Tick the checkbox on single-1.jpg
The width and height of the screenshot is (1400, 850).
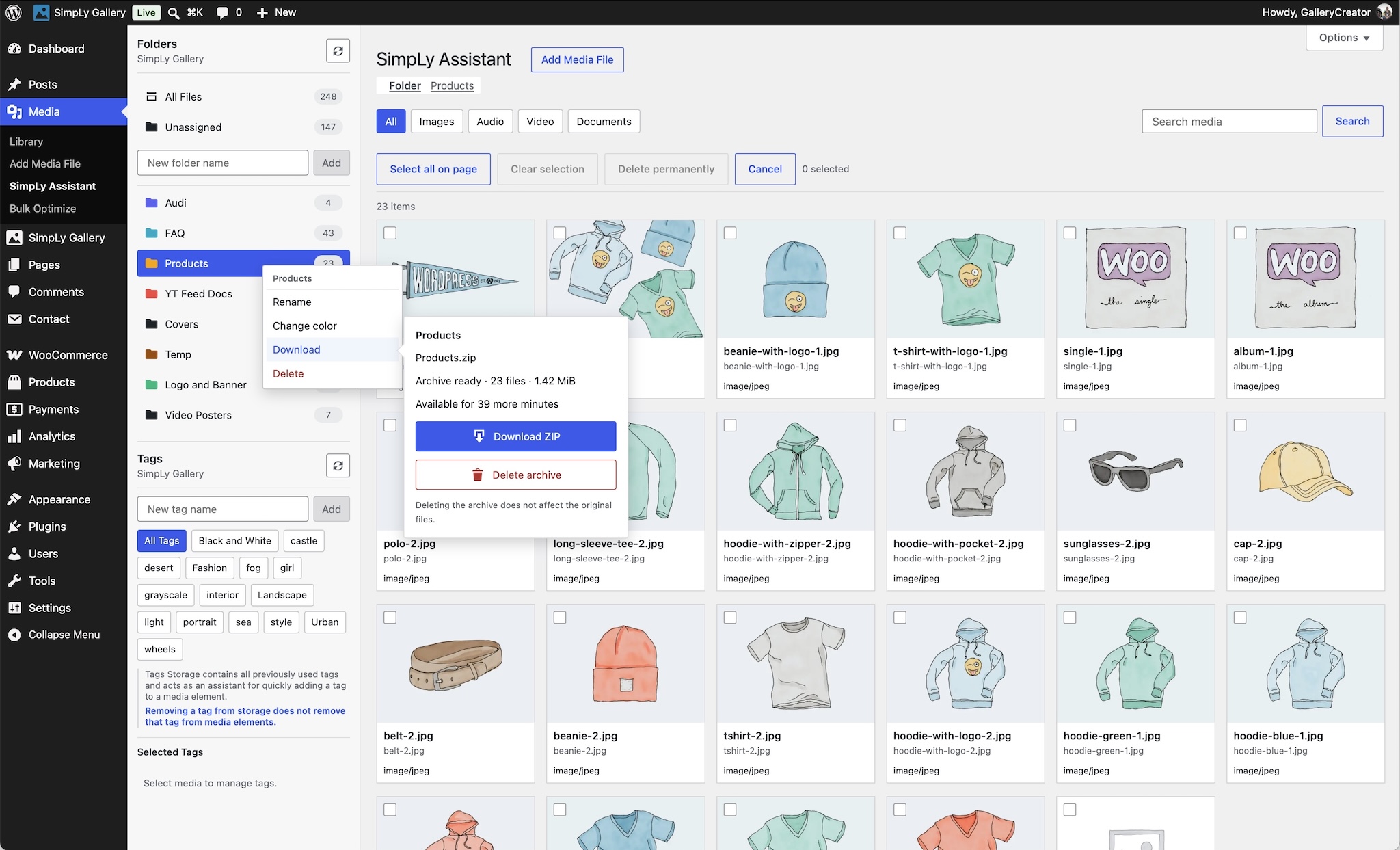1070,233
